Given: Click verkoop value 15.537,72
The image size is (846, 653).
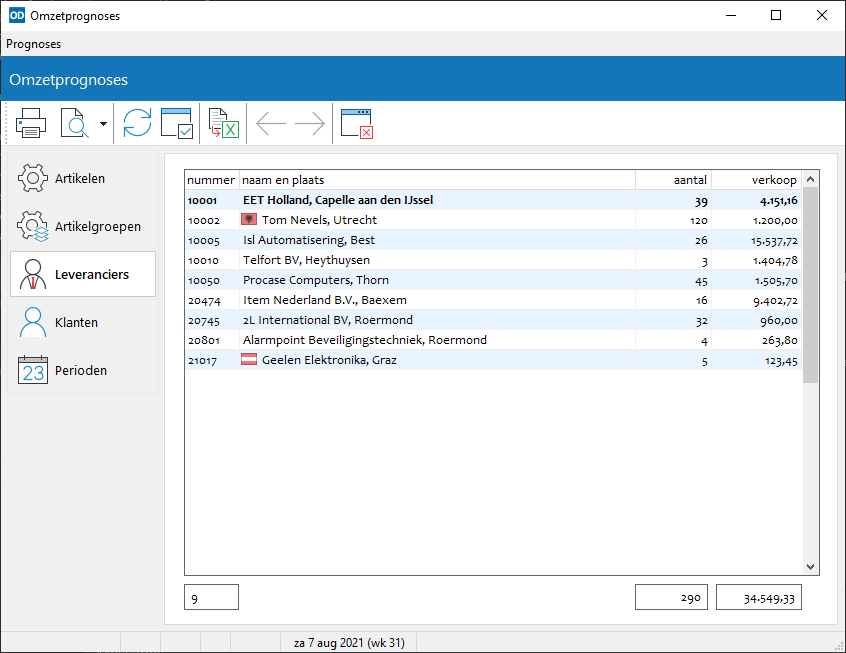Looking at the screenshot, I should click(x=774, y=241).
